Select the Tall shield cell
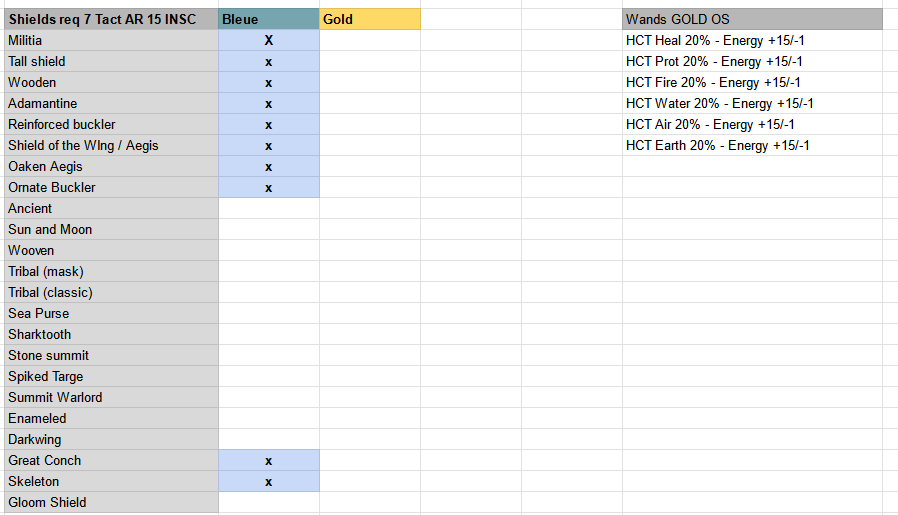Screen dimensions: 898x515 [x=109, y=62]
